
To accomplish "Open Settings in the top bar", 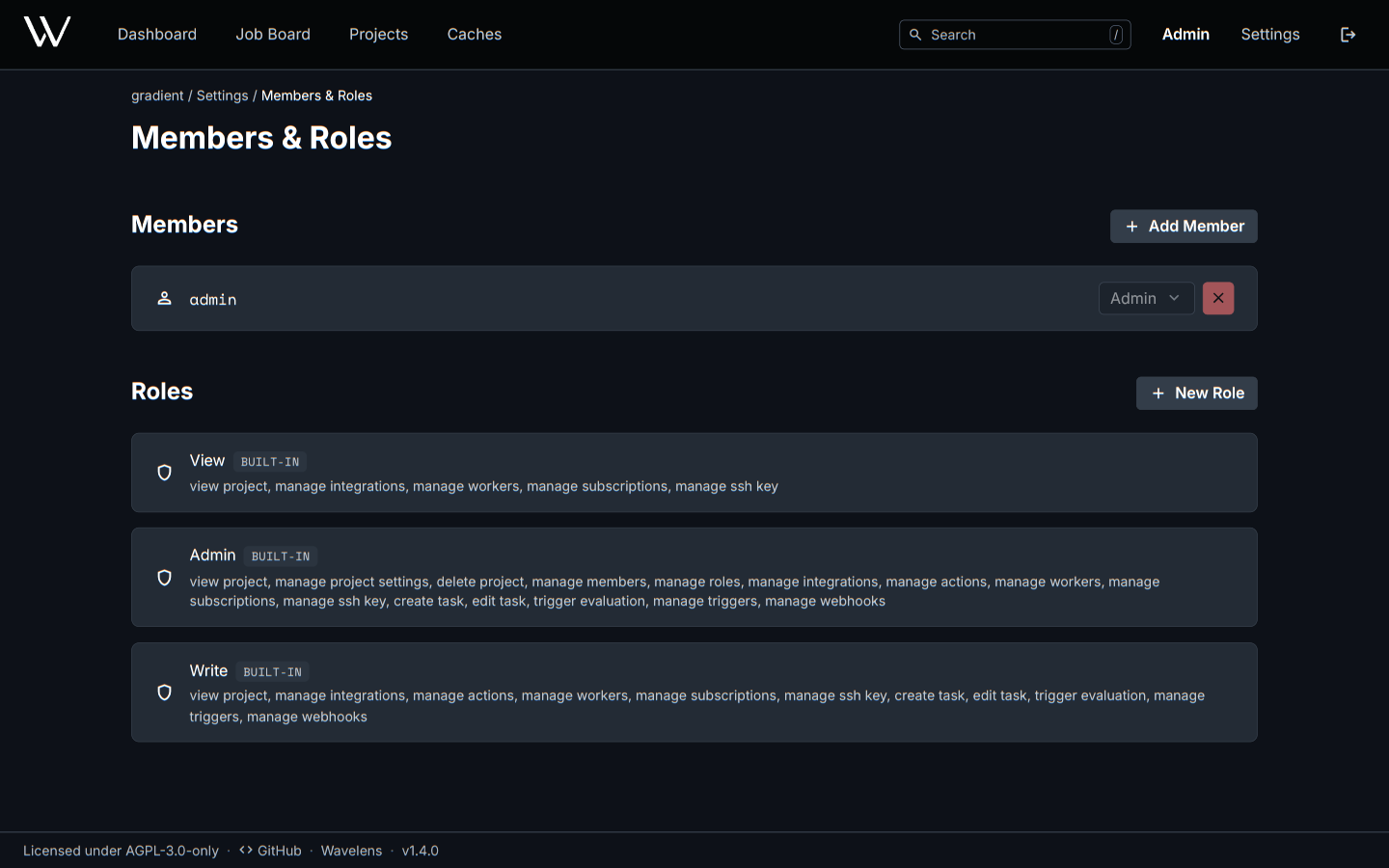I will (1270, 35).
